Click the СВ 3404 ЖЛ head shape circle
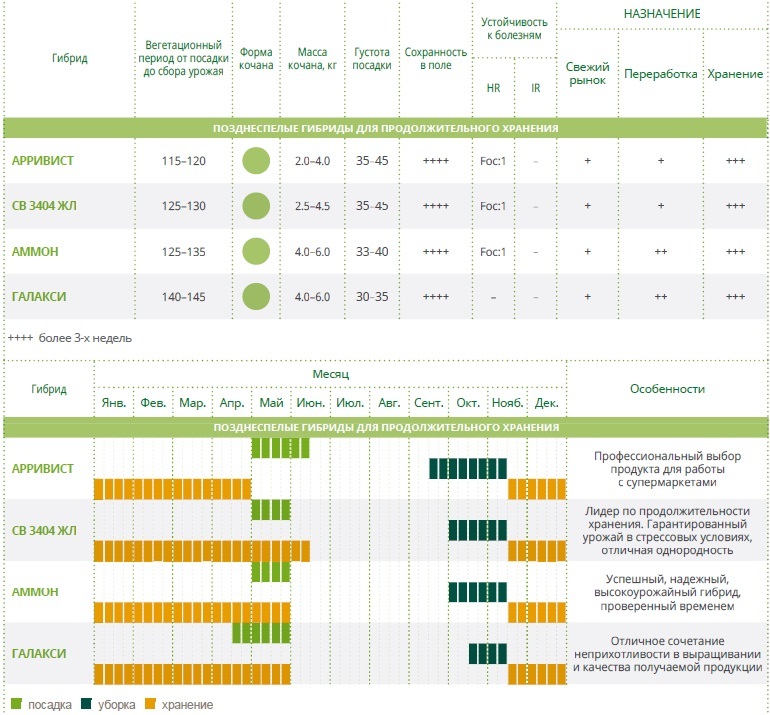 click(x=256, y=206)
